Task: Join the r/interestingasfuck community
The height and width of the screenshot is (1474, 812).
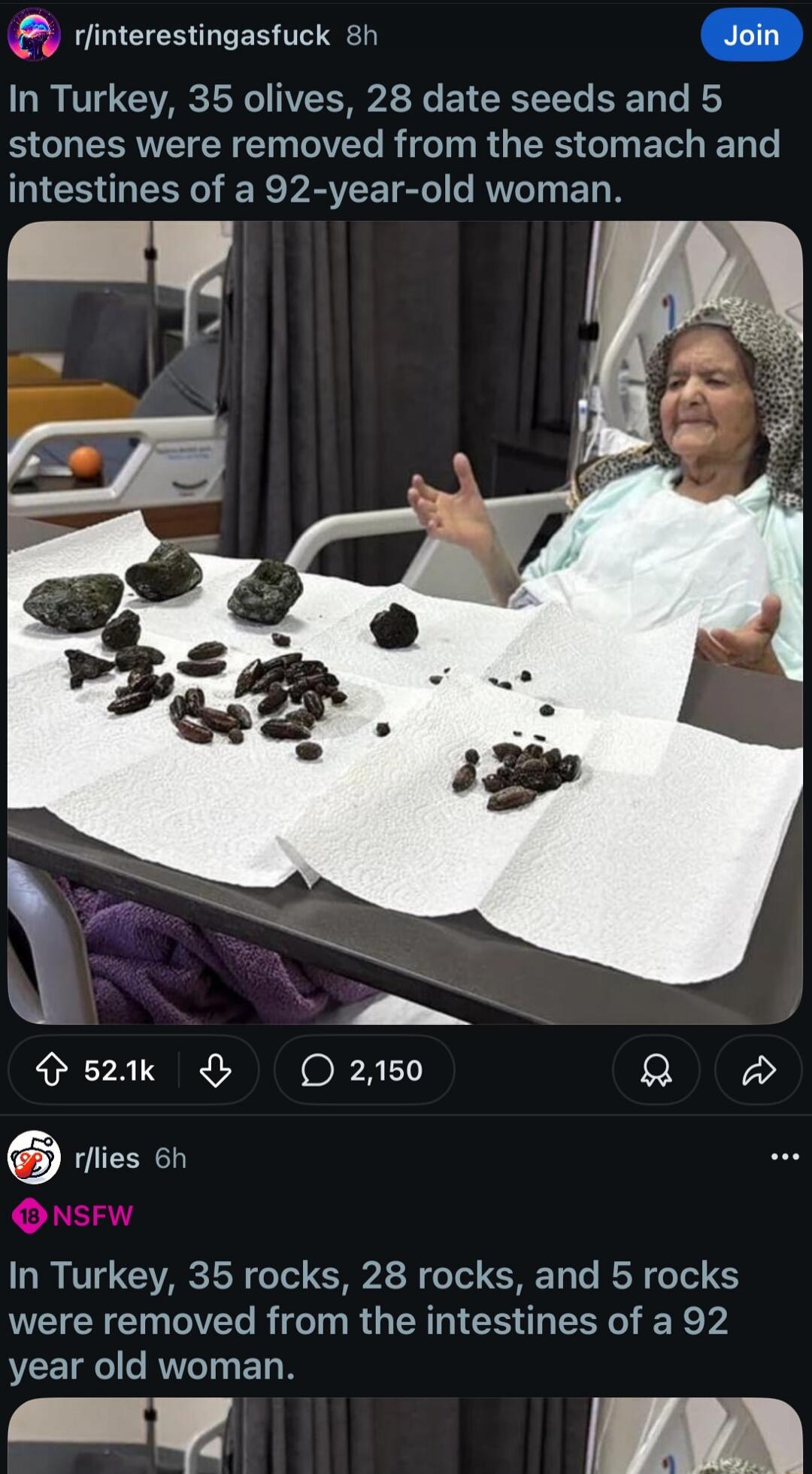Action: [x=751, y=35]
